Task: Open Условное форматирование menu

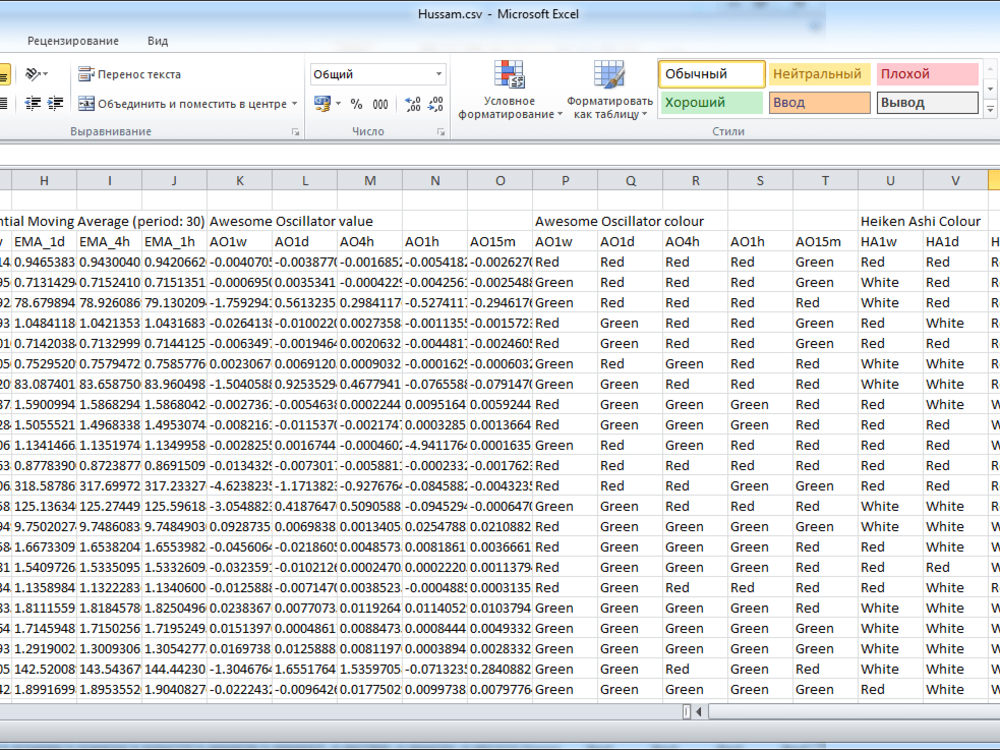Action: click(510, 91)
